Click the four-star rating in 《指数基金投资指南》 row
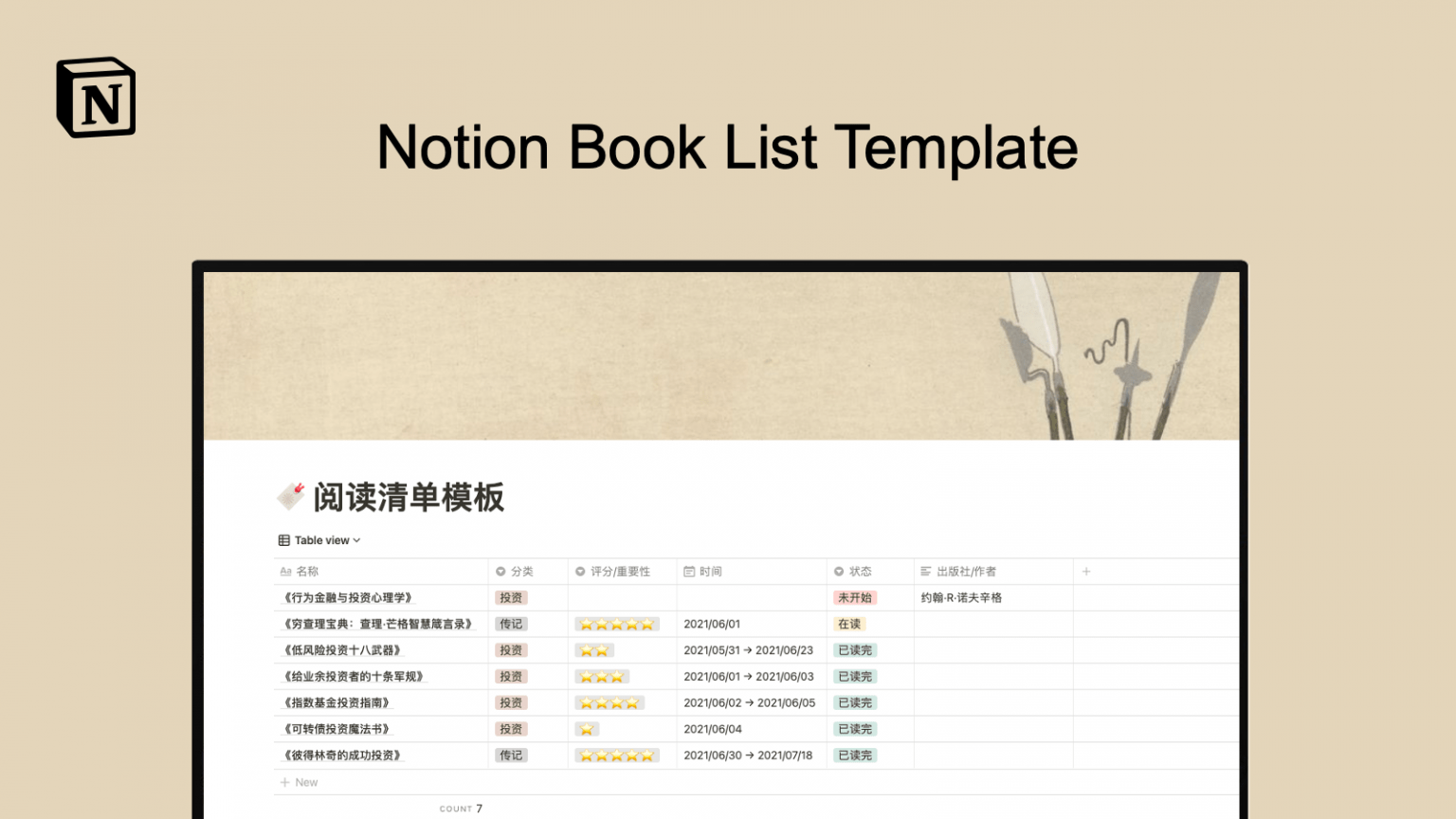The image size is (1456, 819). (x=610, y=703)
